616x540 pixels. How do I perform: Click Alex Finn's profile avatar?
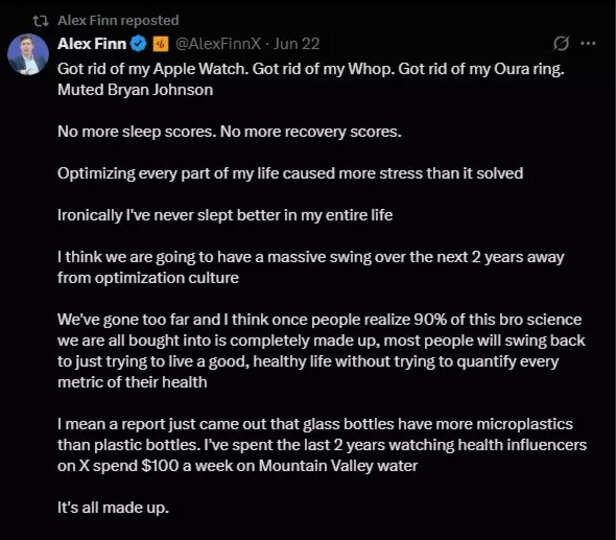[x=27, y=54]
